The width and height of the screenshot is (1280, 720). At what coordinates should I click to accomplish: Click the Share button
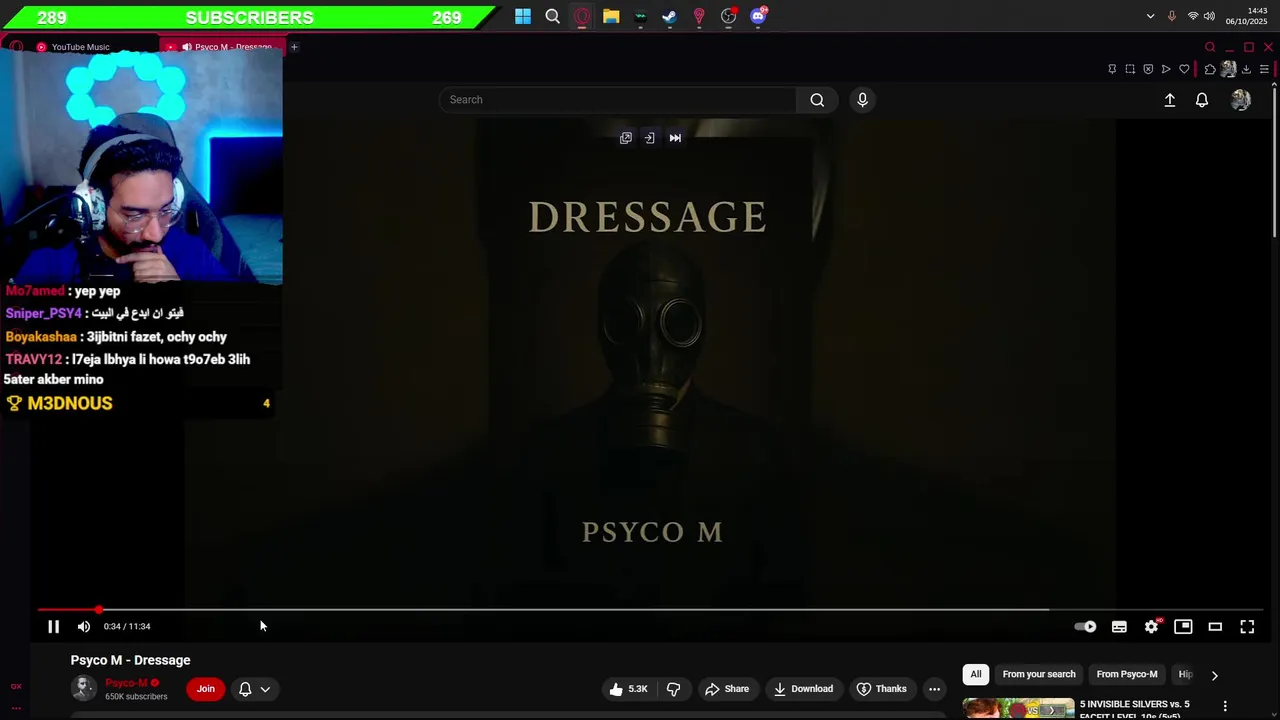coord(727,689)
